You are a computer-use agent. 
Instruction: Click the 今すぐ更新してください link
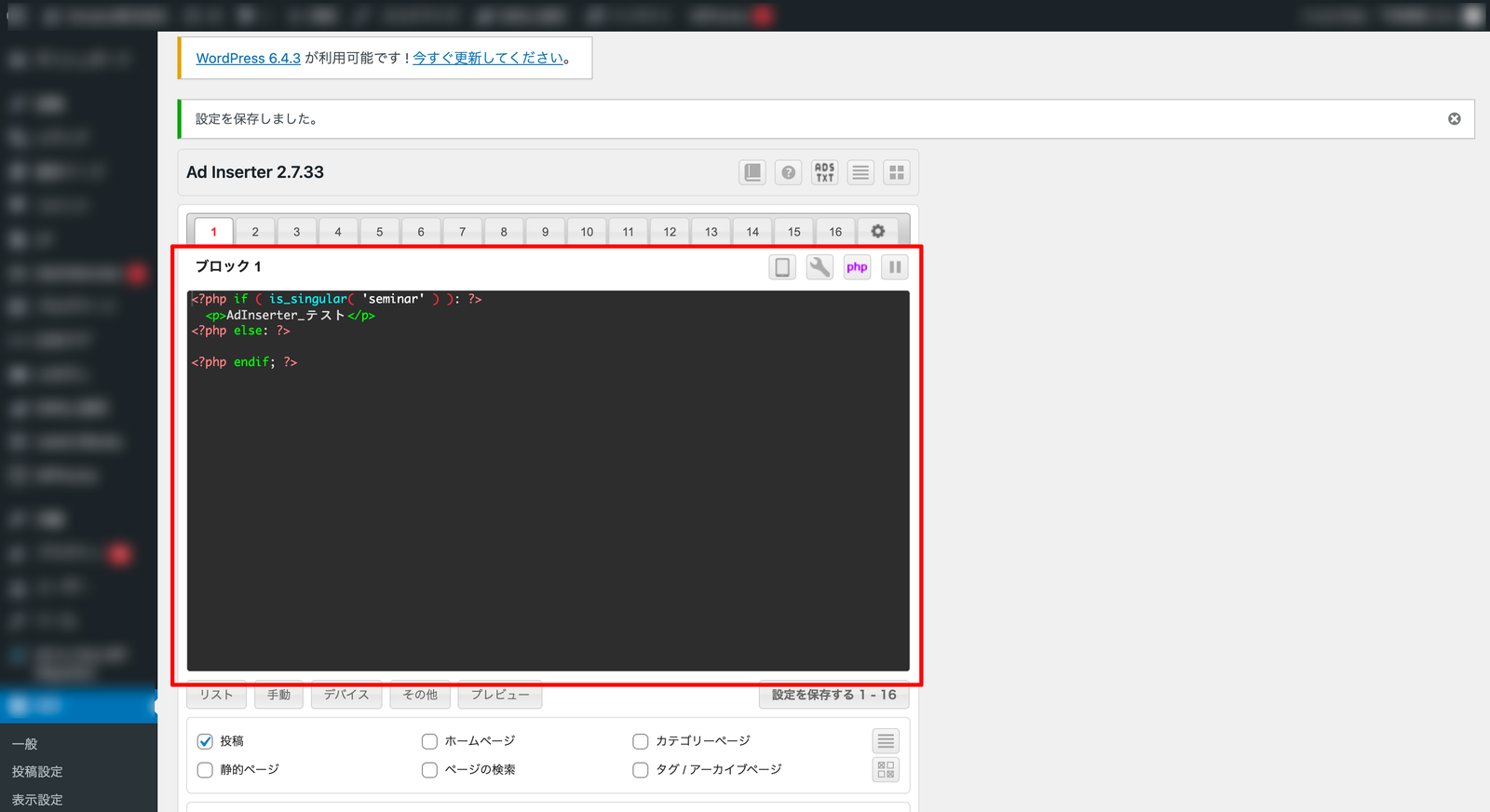click(x=488, y=58)
